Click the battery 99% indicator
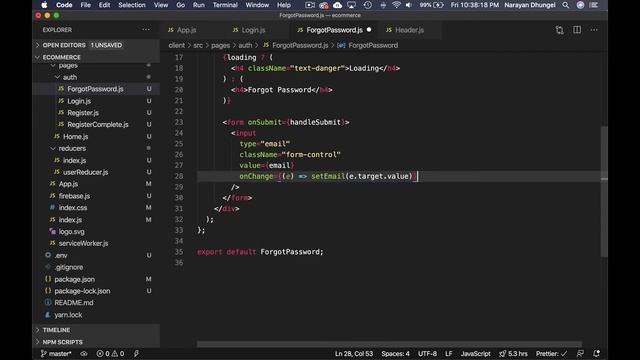 click(x=431, y=5)
